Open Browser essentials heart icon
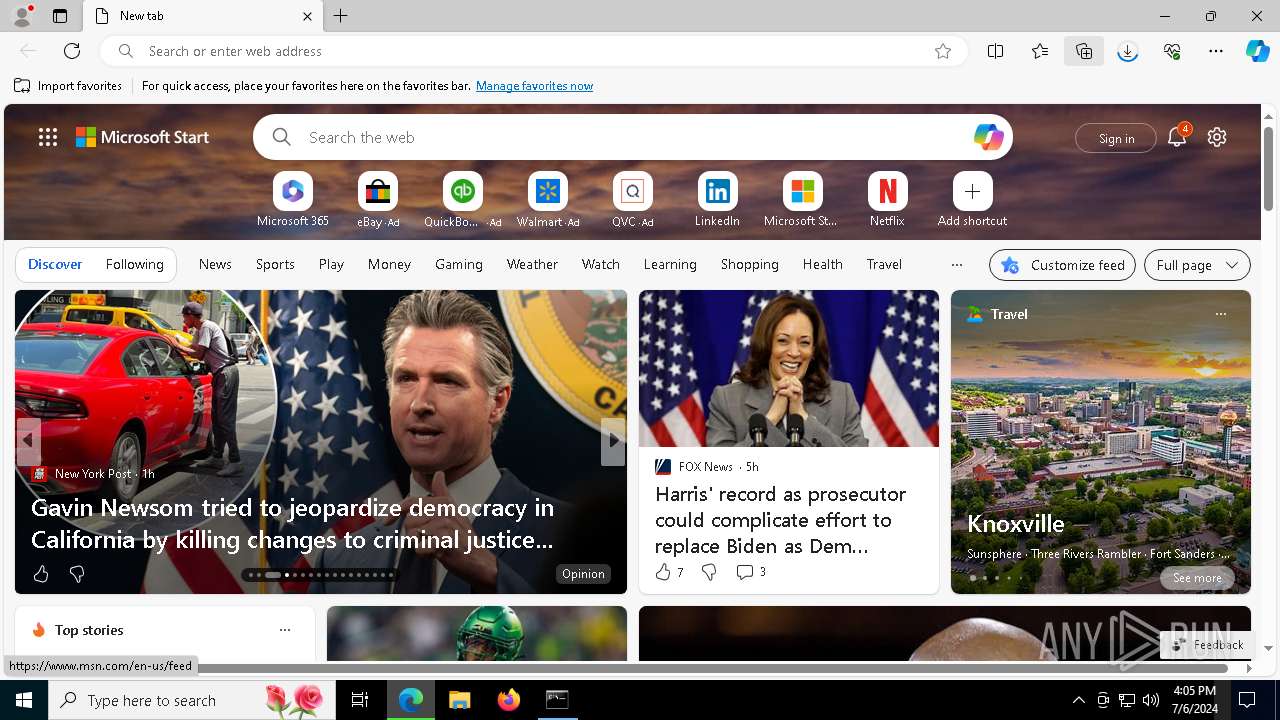 pyautogui.click(x=1172, y=51)
